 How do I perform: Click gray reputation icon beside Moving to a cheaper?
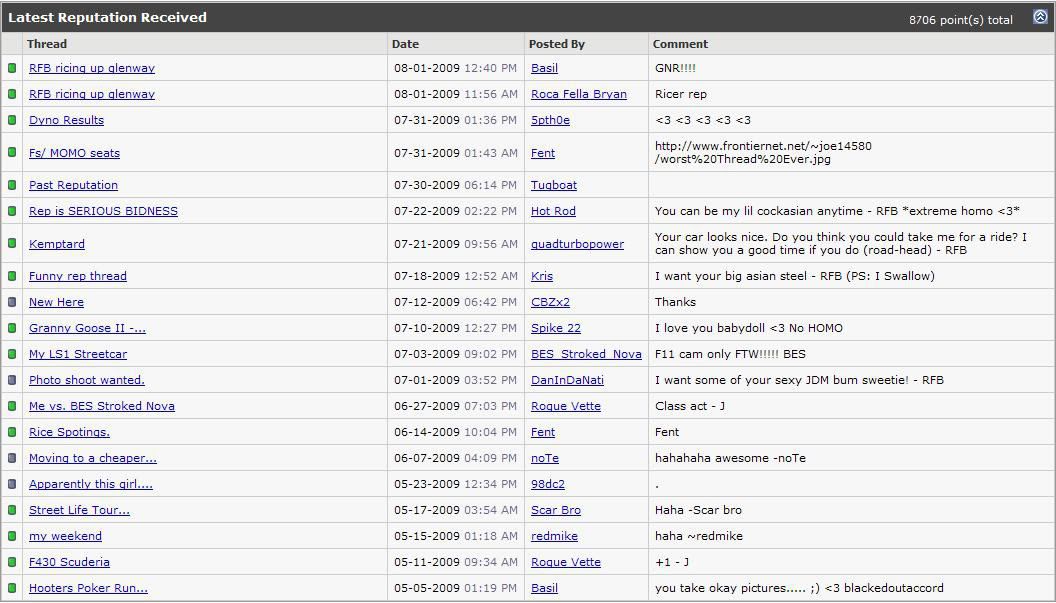(x=12, y=458)
